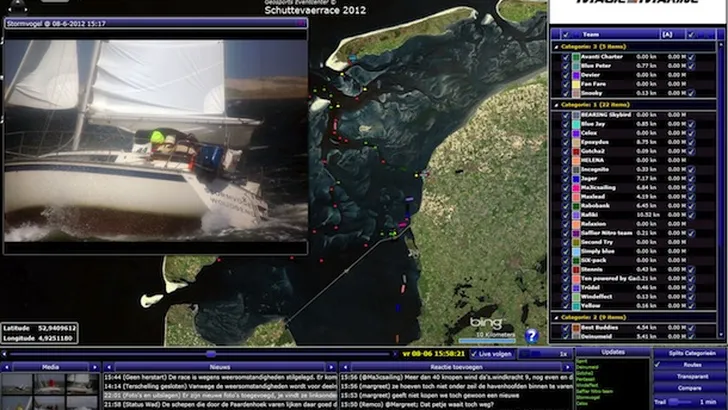Image resolution: width=728 pixels, height=410 pixels.
Task: Click the right arrow in Nieuws panel header
Action: pos(330,366)
